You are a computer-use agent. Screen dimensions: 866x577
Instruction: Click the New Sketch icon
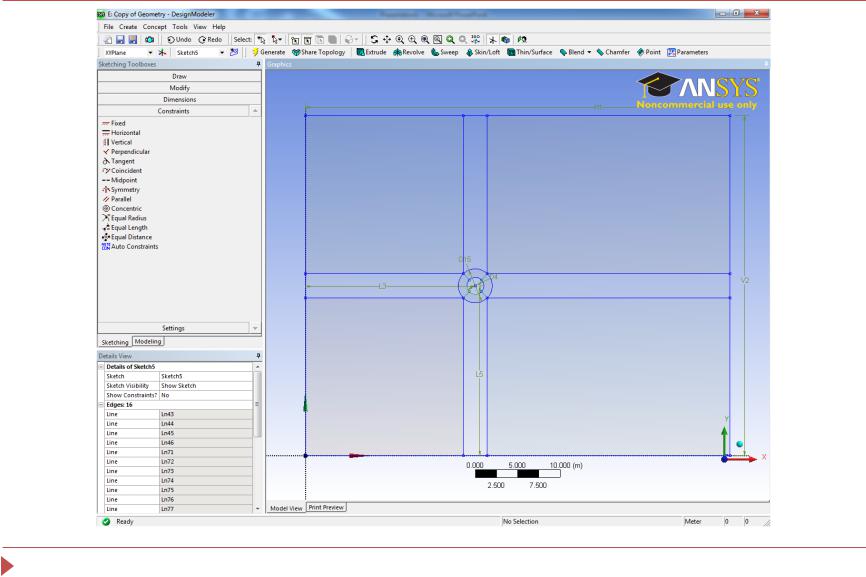point(234,52)
